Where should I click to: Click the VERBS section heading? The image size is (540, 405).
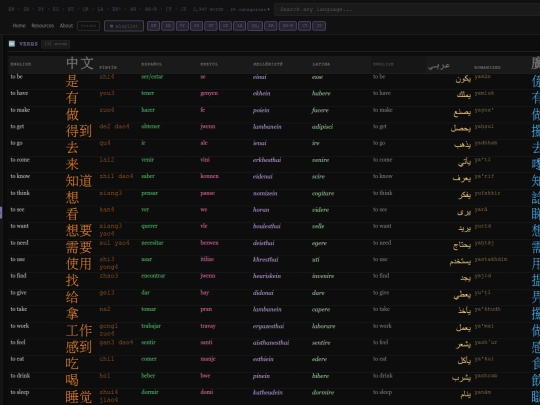(28, 44)
